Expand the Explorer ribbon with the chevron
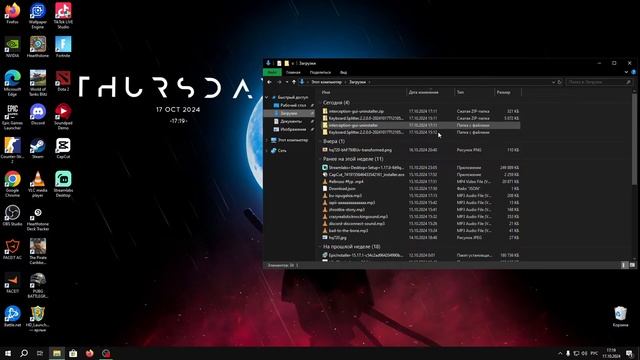This screenshot has width=640, height=360. [x=627, y=72]
